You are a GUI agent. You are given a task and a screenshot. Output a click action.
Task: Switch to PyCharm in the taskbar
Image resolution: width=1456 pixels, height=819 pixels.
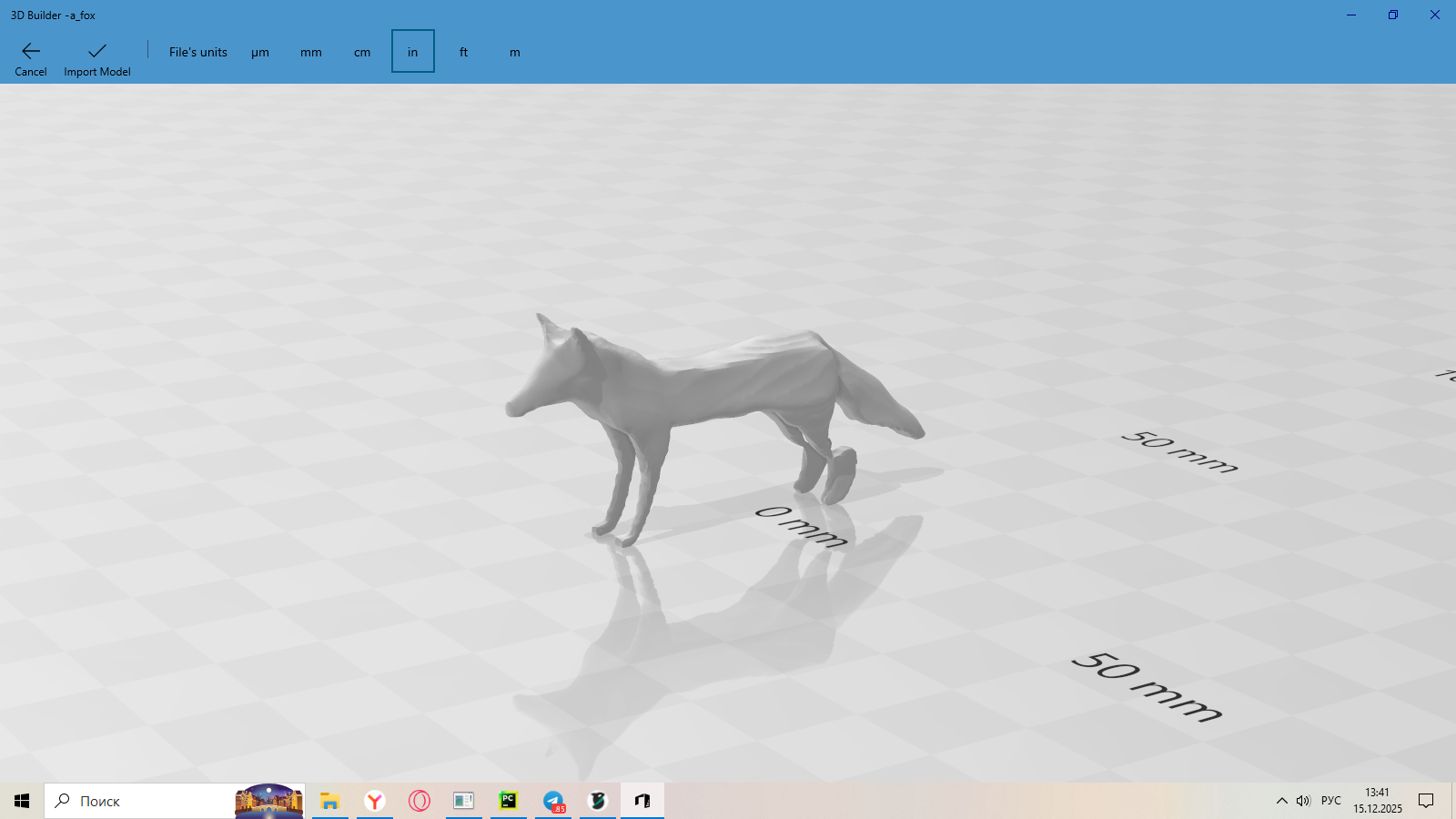pyautogui.click(x=509, y=801)
